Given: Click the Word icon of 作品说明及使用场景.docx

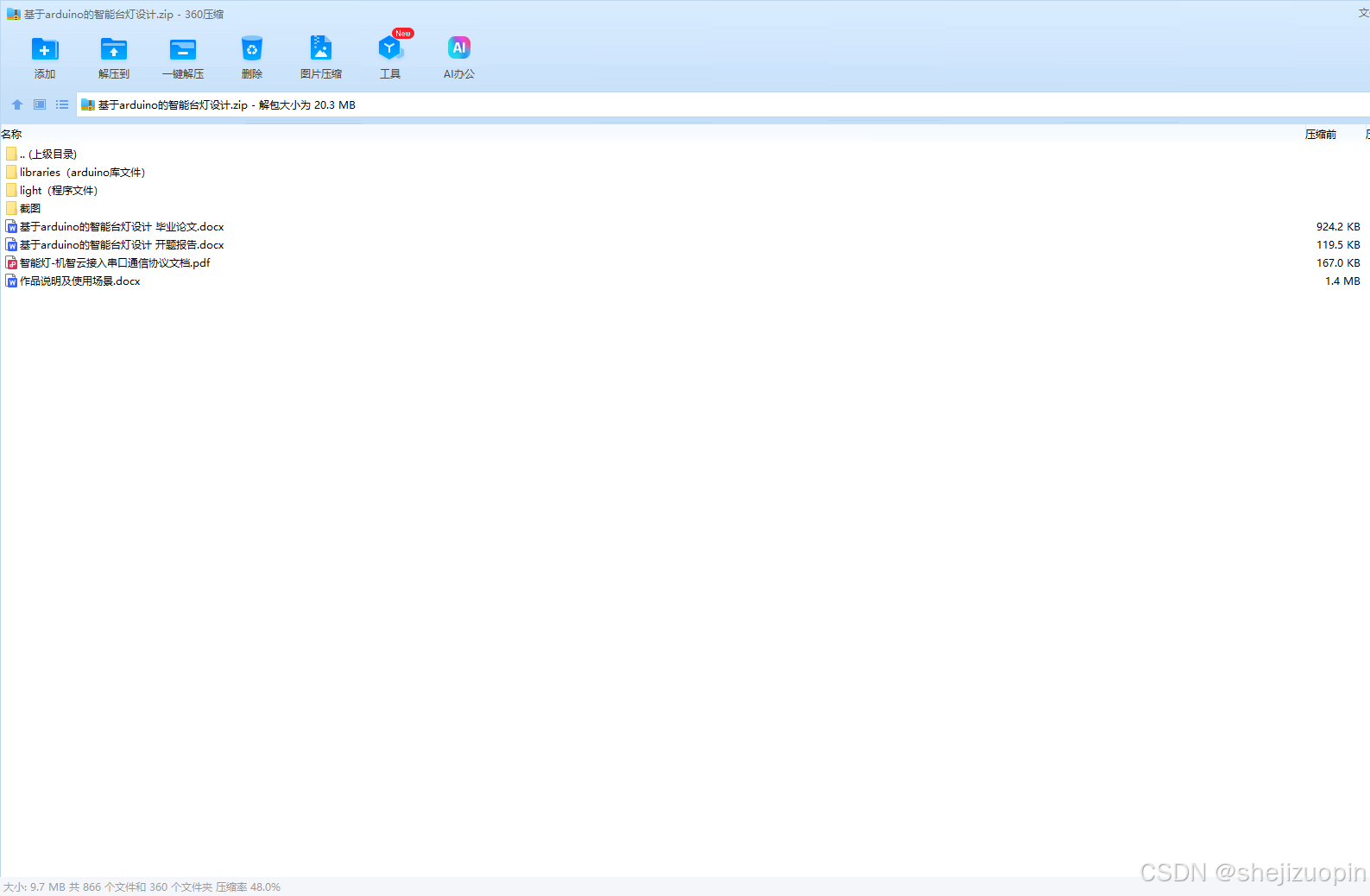Looking at the screenshot, I should 11,281.
